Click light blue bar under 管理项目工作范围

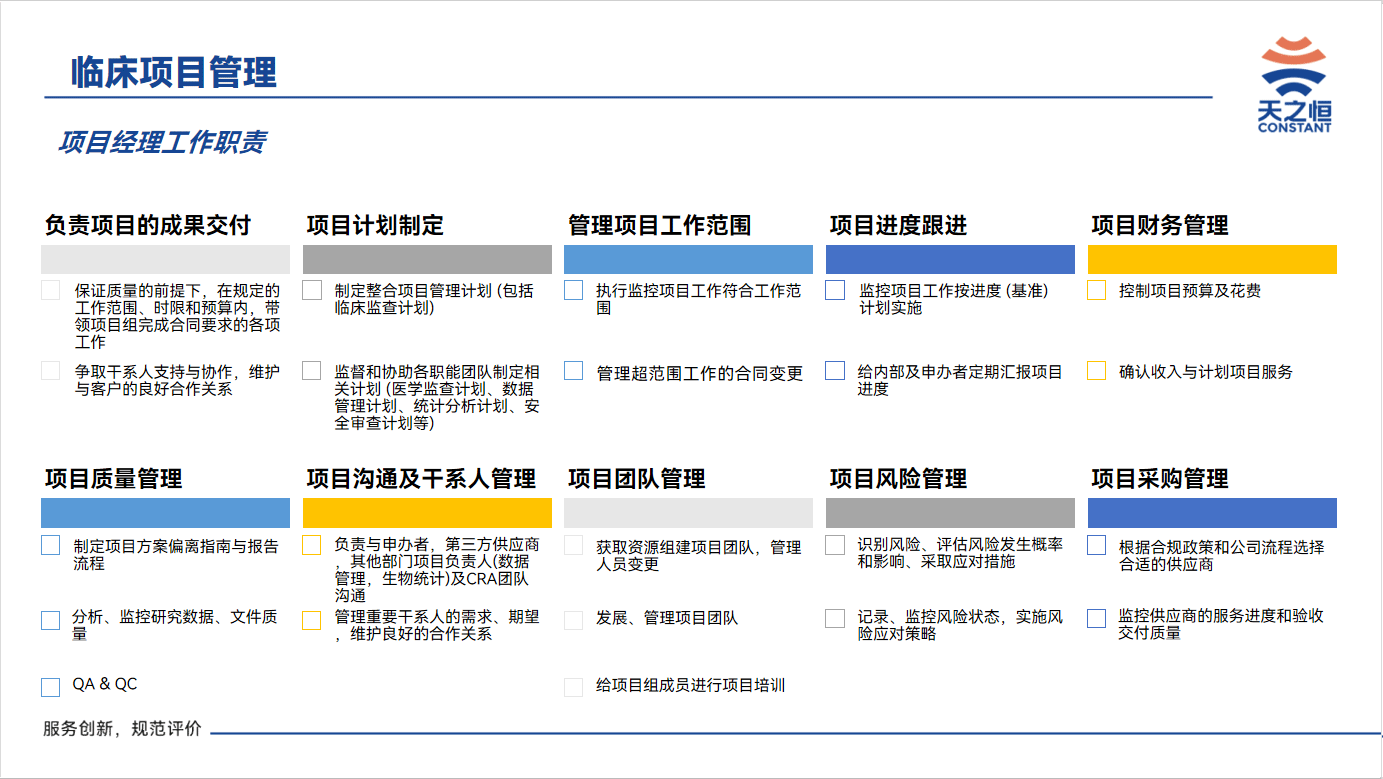688,259
